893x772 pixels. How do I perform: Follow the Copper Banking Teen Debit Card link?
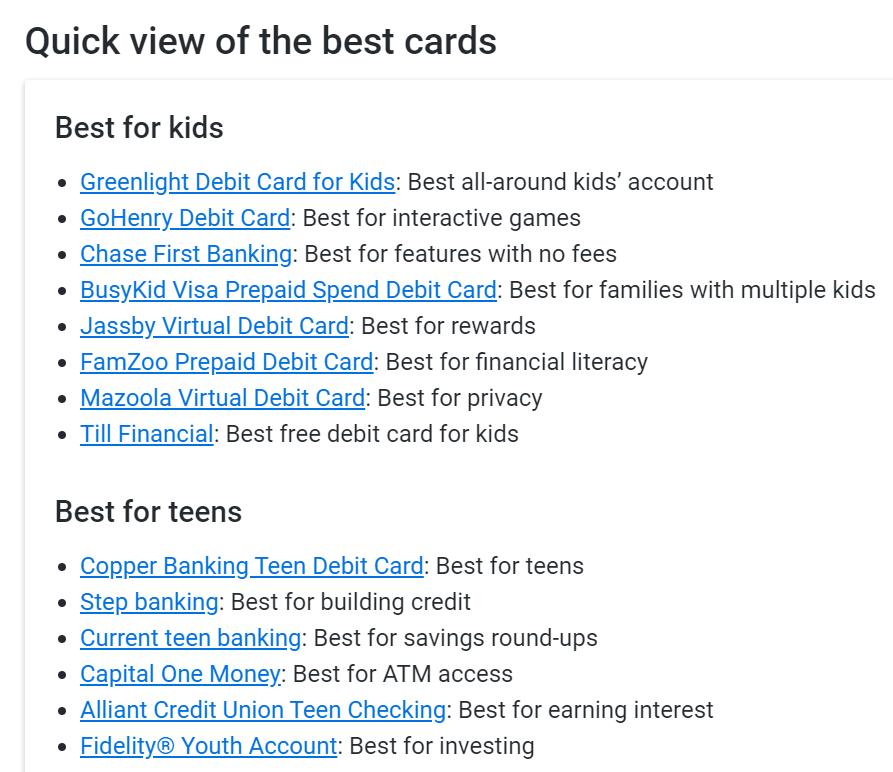click(x=252, y=566)
